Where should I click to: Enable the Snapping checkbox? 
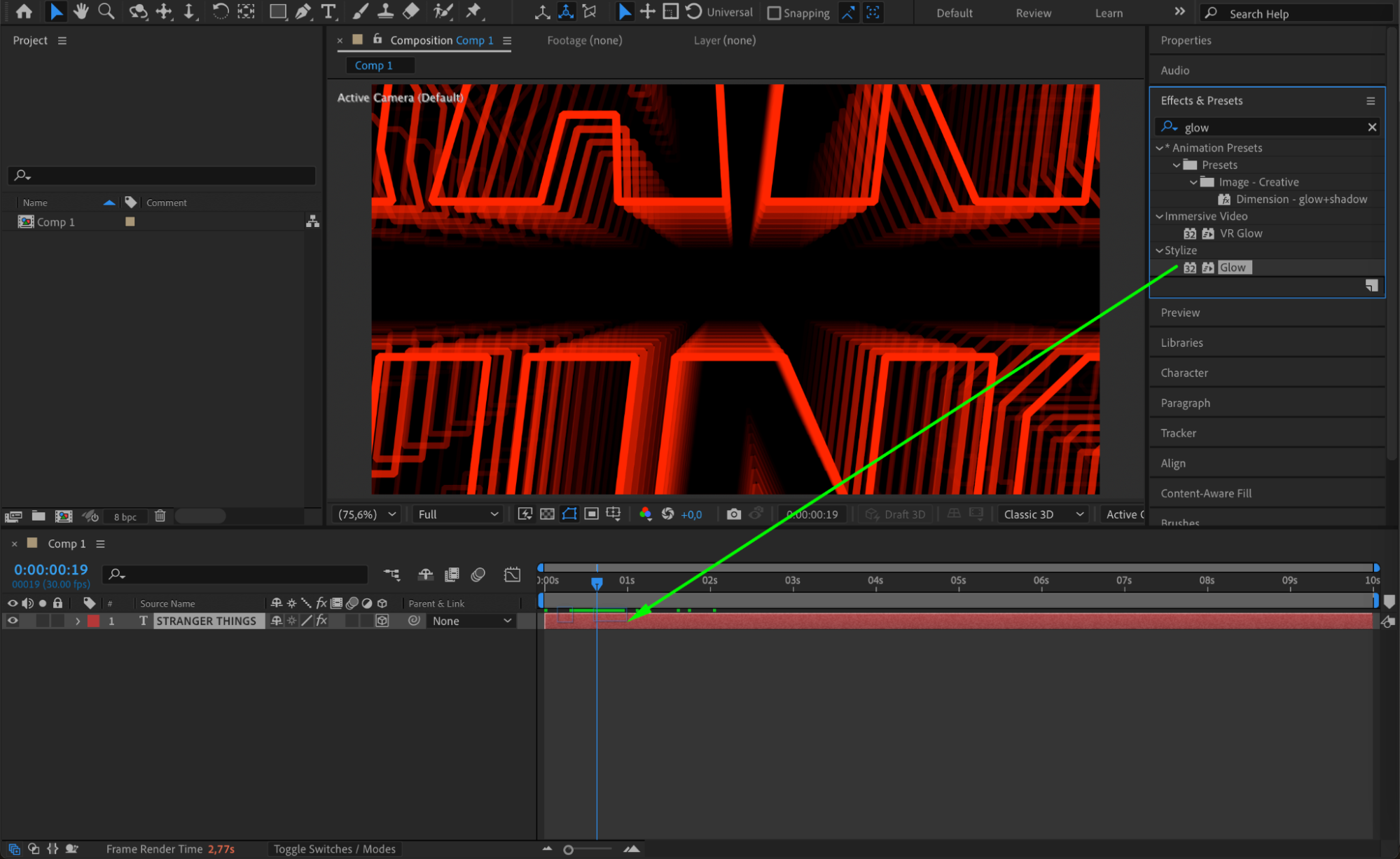click(x=774, y=13)
